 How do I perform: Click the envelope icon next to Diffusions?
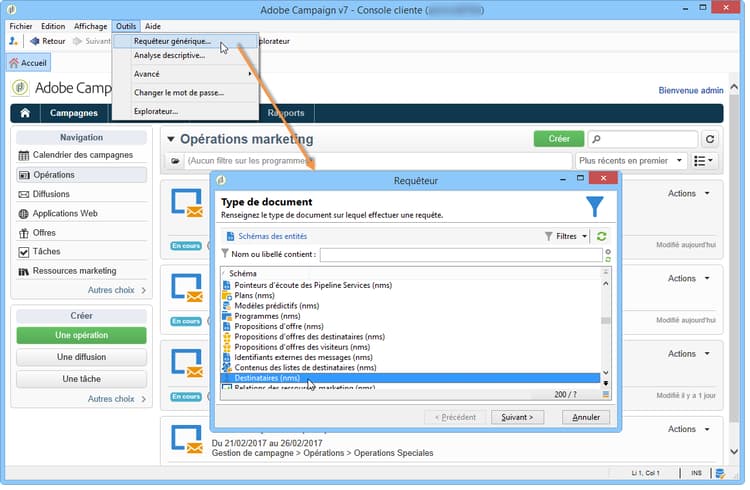point(23,195)
